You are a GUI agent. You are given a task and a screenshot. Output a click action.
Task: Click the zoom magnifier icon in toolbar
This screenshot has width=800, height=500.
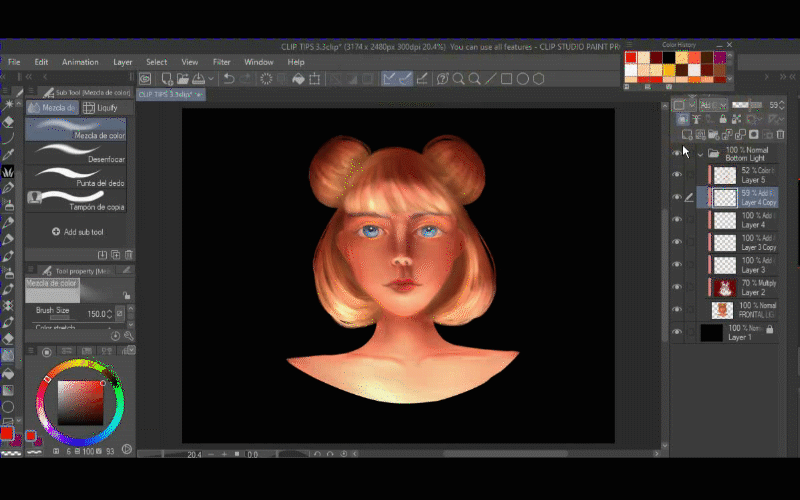pyautogui.click(x=459, y=79)
